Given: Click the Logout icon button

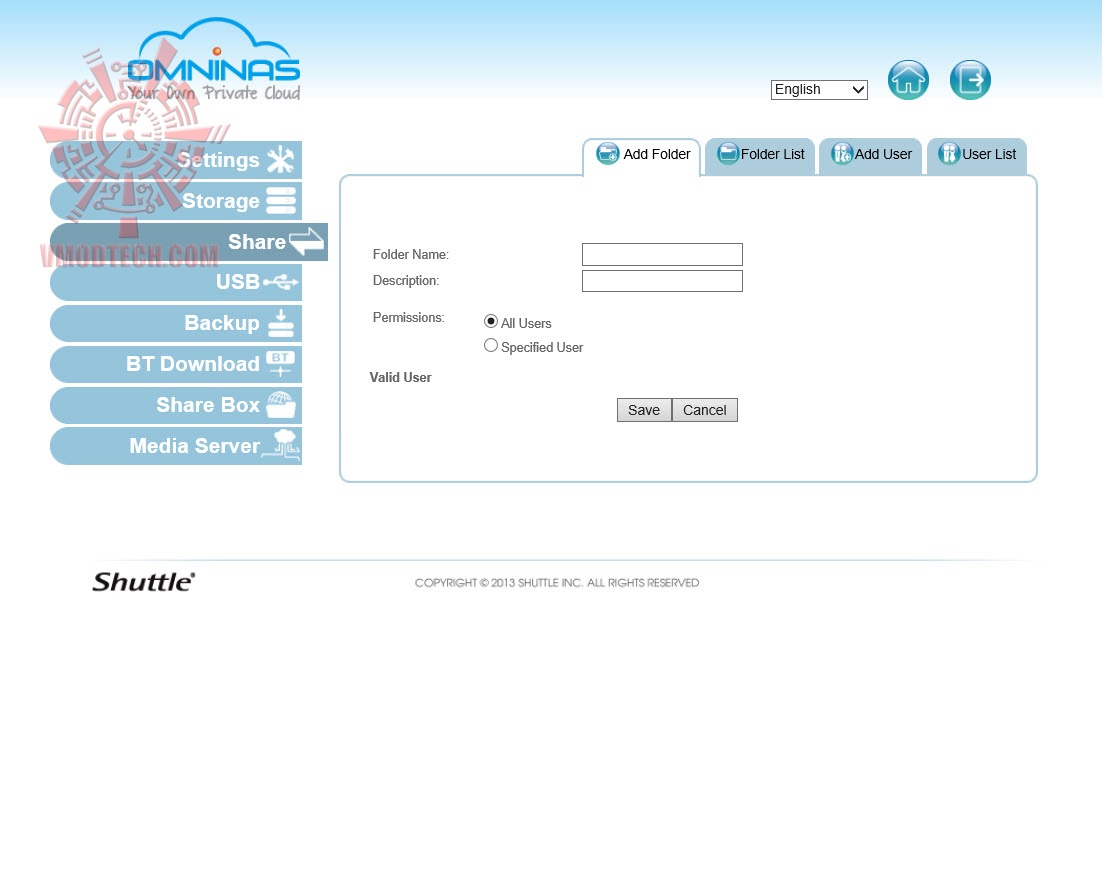Looking at the screenshot, I should pos(970,80).
